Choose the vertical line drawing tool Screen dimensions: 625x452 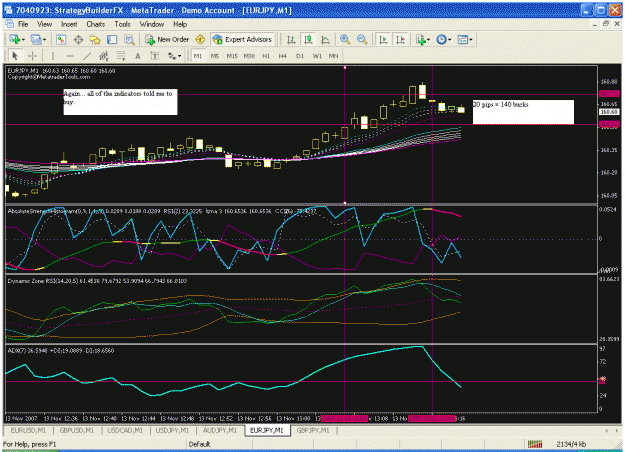click(53, 56)
